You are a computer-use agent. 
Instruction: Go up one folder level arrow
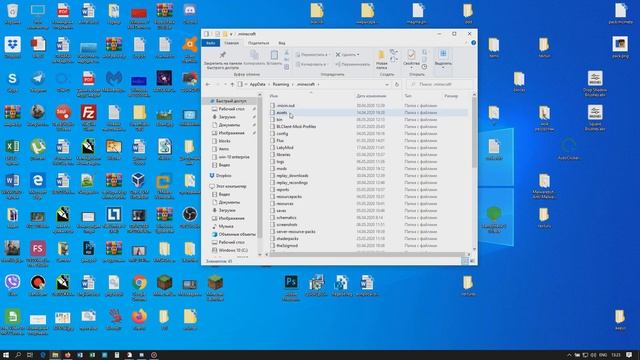(x=232, y=84)
